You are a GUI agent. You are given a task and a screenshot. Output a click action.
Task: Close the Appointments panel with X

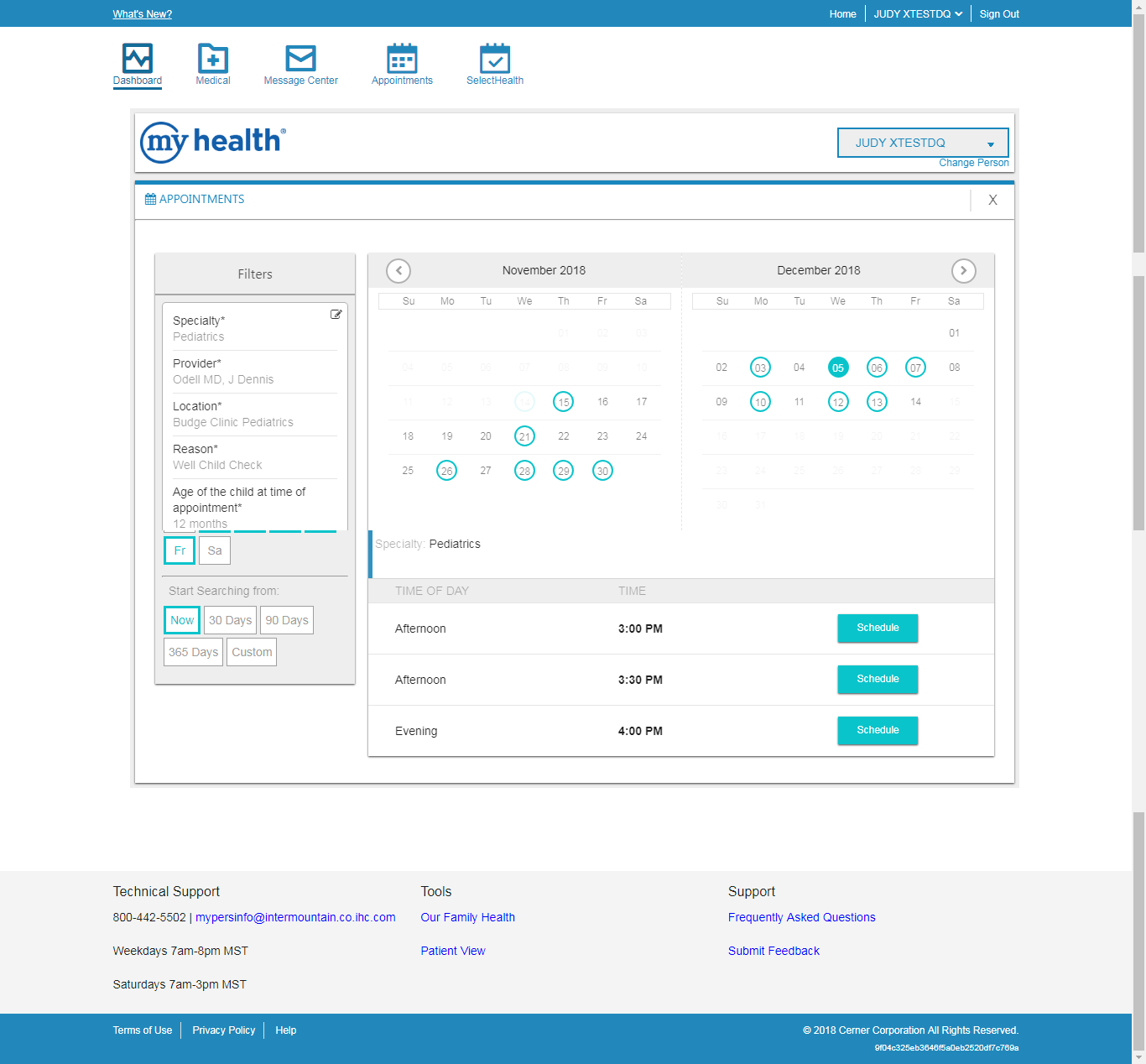click(x=992, y=200)
